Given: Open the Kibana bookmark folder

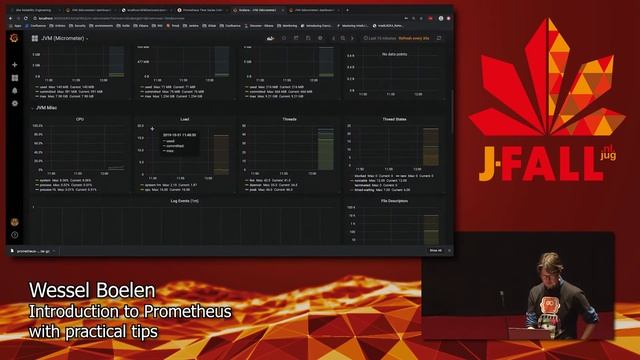Looking at the screenshot, I should click(x=141, y=26).
